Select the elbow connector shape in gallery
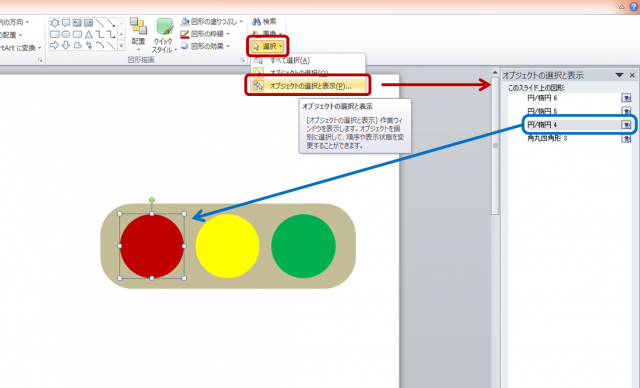 tap(100, 34)
